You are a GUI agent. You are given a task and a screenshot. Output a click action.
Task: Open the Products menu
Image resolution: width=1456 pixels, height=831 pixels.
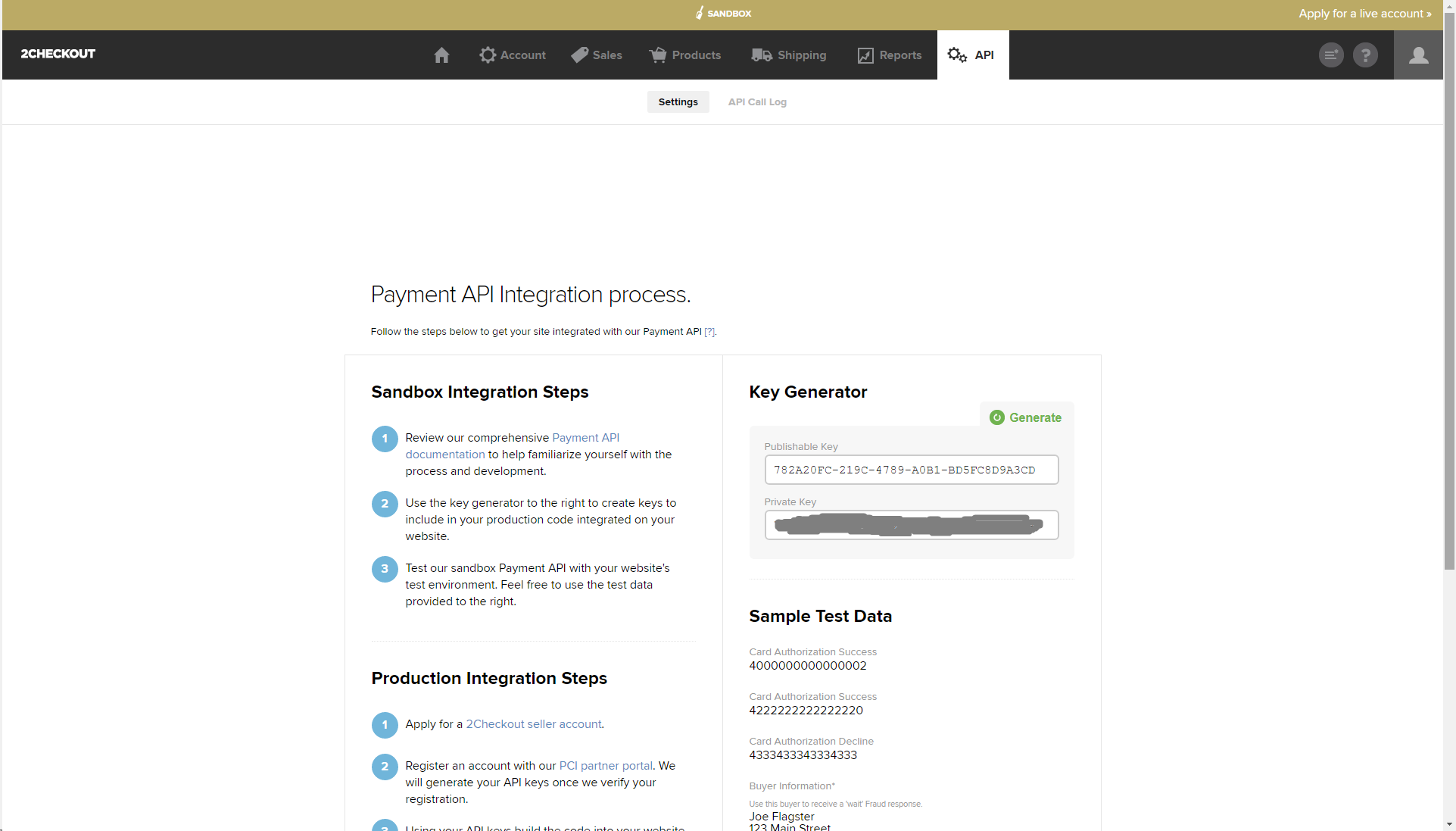tap(685, 55)
